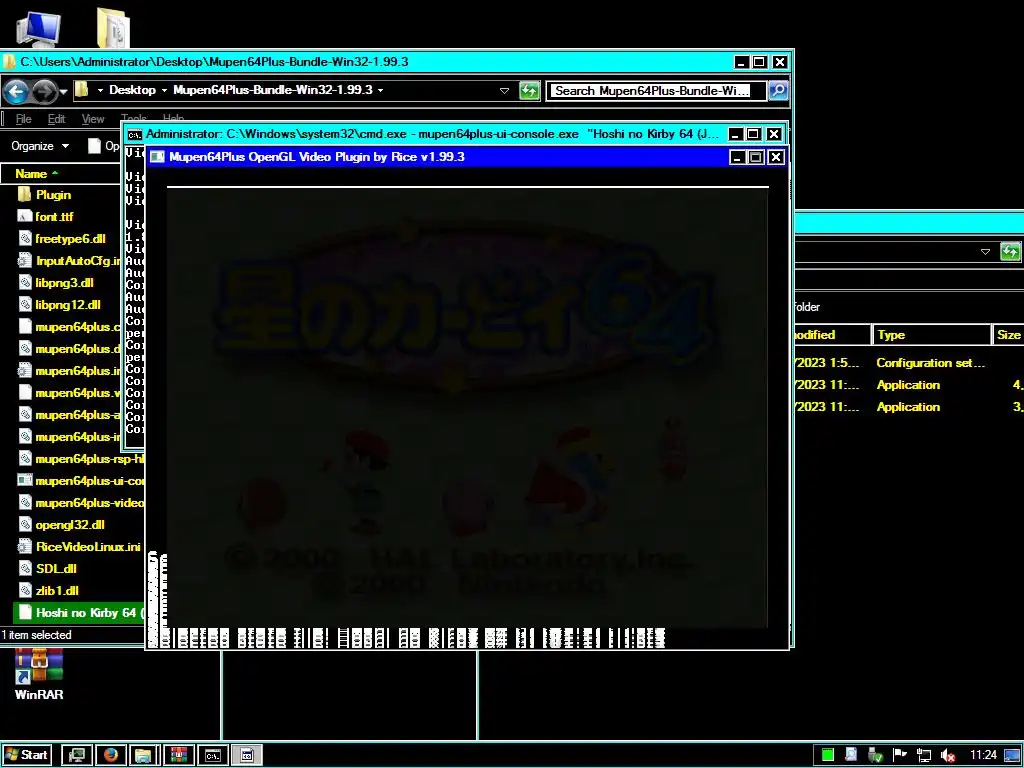1024x768 pixels.
Task: Open address dropdown in right Explorer window
Action: (985, 252)
